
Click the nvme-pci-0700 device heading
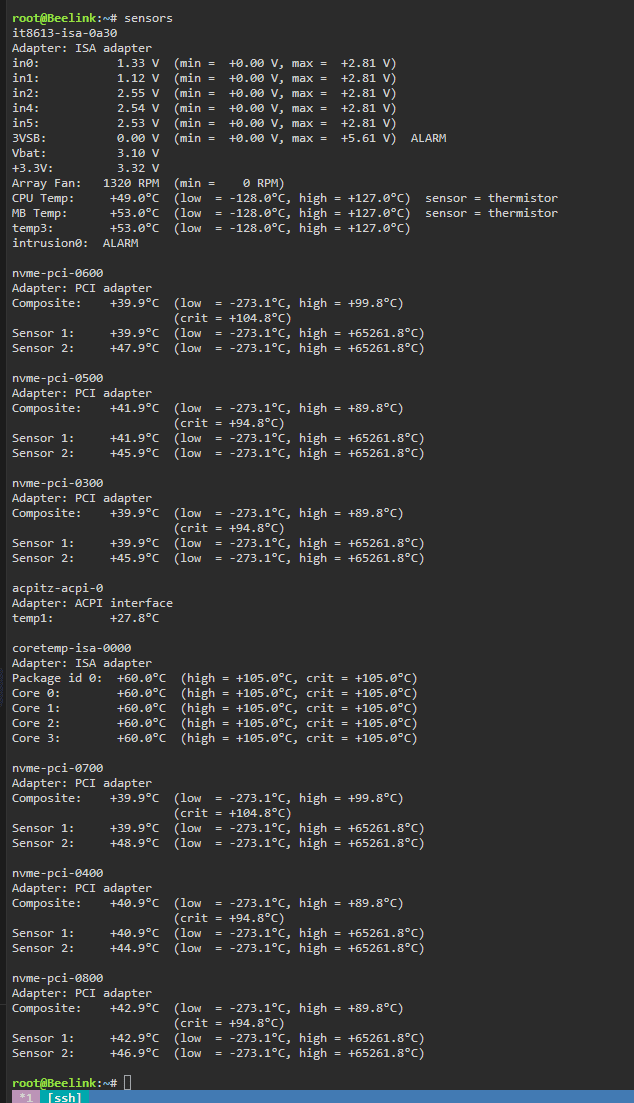[x=57, y=768]
